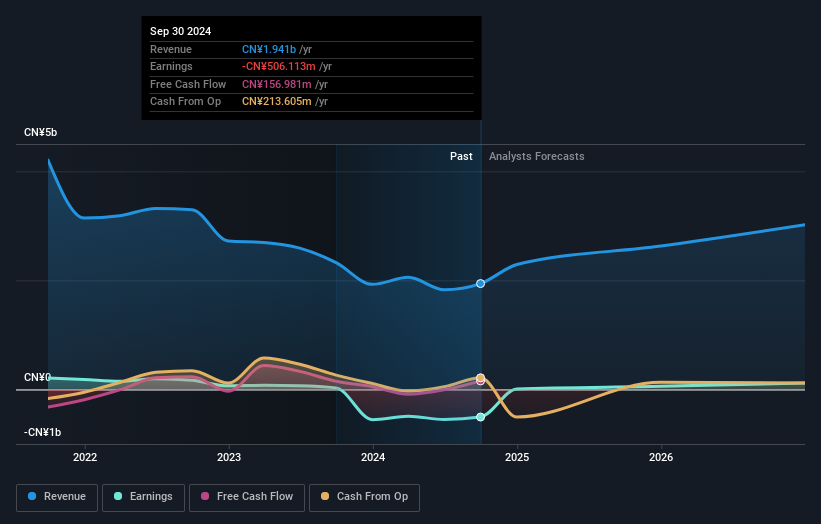The width and height of the screenshot is (821, 524).
Task: Toggle the Free Cash Flow legend button
Action: (247, 497)
